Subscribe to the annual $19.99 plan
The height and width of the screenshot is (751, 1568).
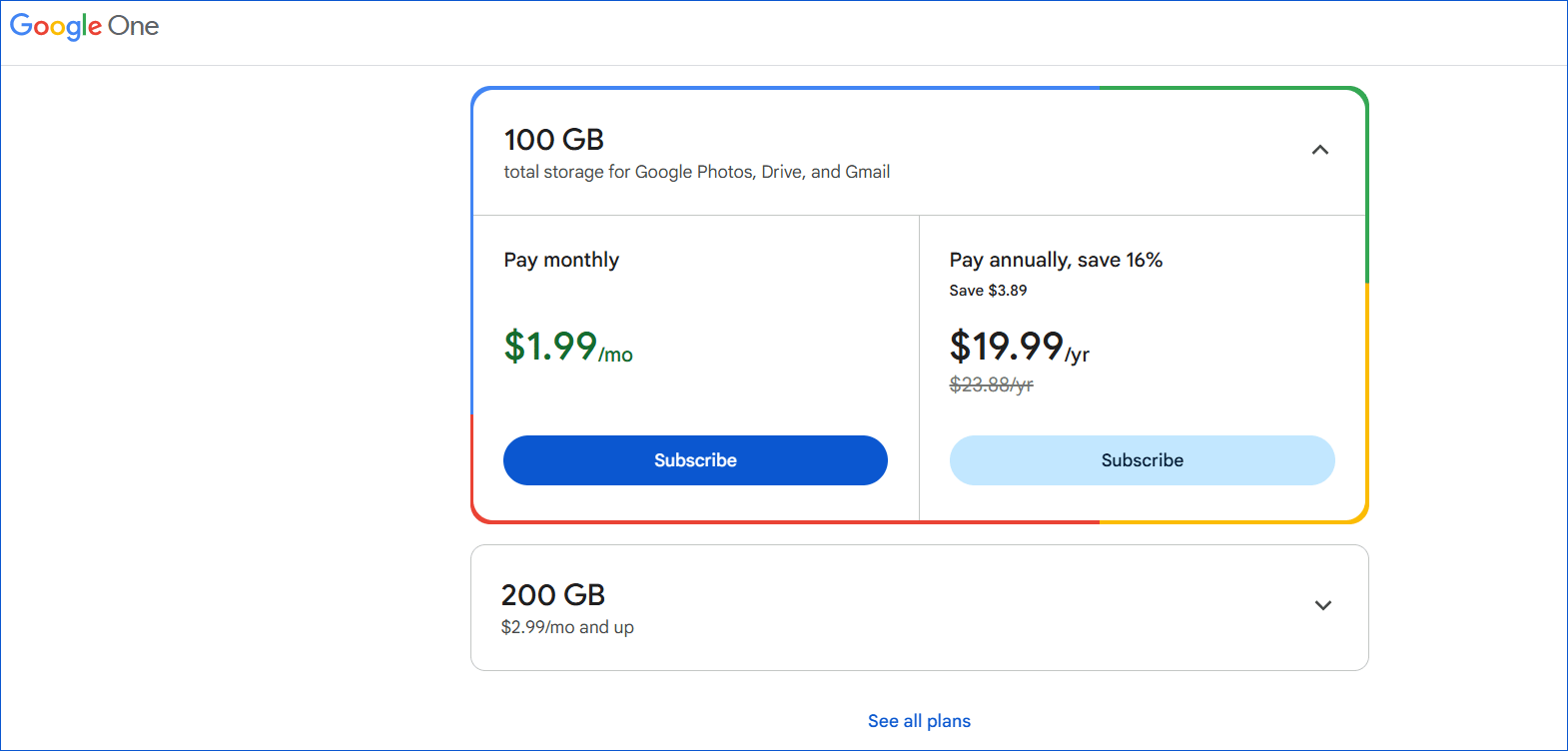coord(1142,460)
